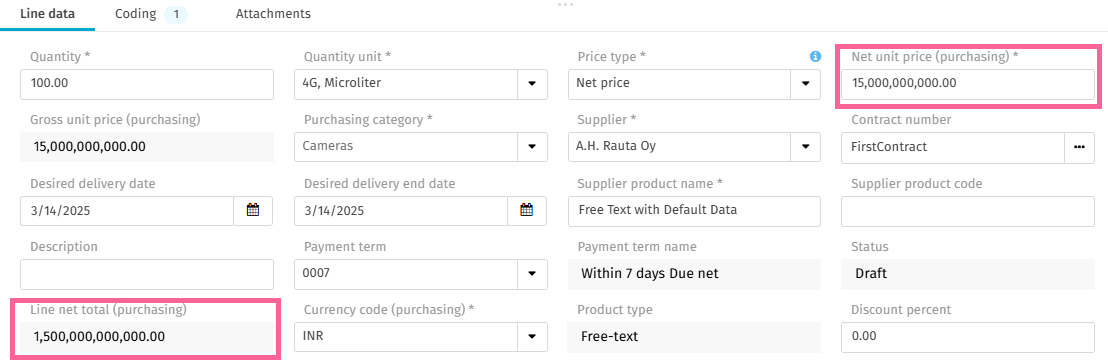Switch to the Attachments tab
The image size is (1108, 361).
pos(273,14)
